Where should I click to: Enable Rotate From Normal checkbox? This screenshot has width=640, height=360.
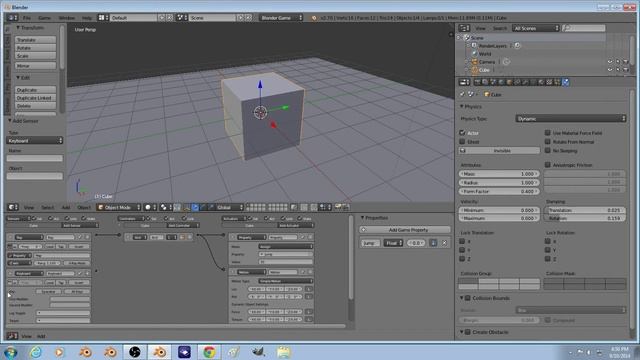click(x=548, y=142)
